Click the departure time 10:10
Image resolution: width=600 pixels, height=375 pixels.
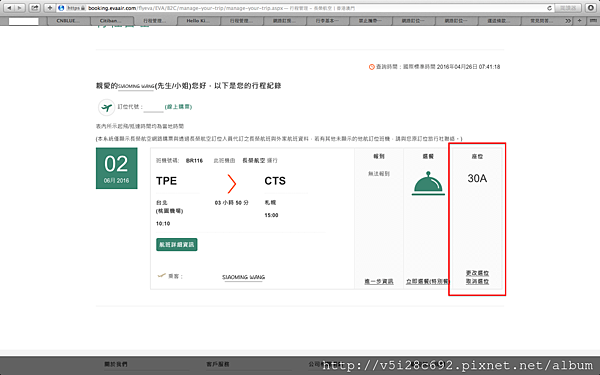(163, 223)
